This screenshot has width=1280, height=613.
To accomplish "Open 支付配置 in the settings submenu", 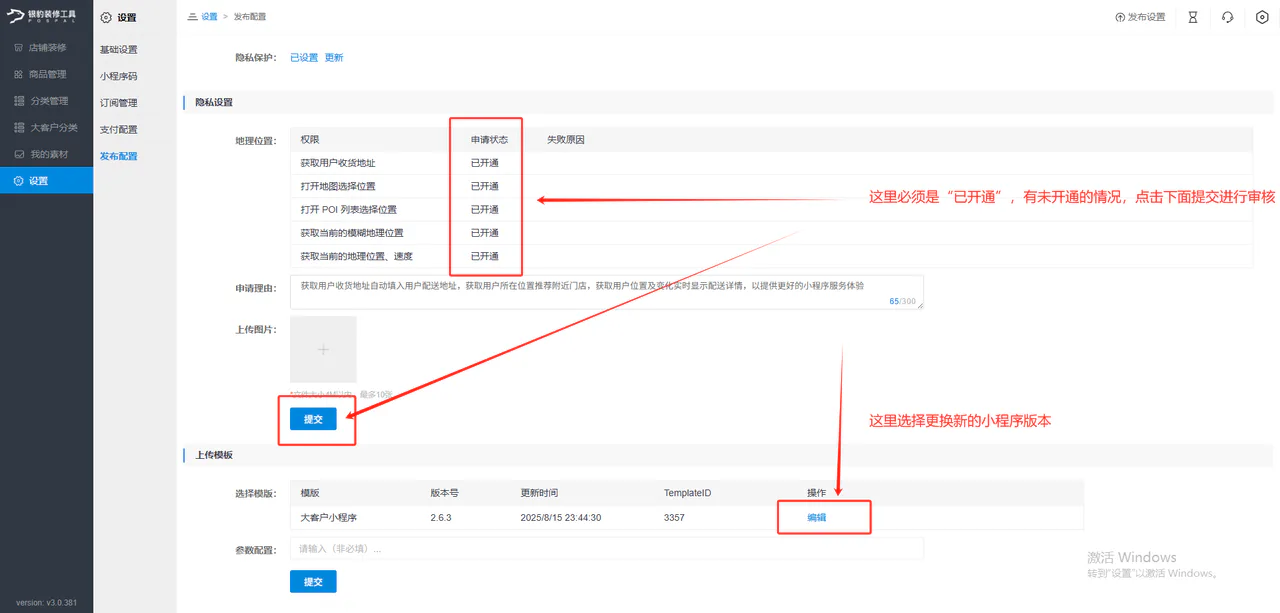I will (x=119, y=130).
